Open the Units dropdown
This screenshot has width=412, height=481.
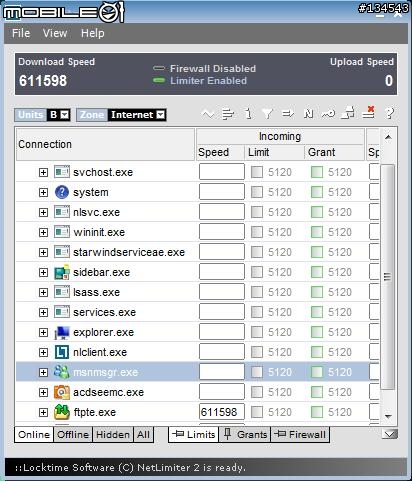pos(65,115)
